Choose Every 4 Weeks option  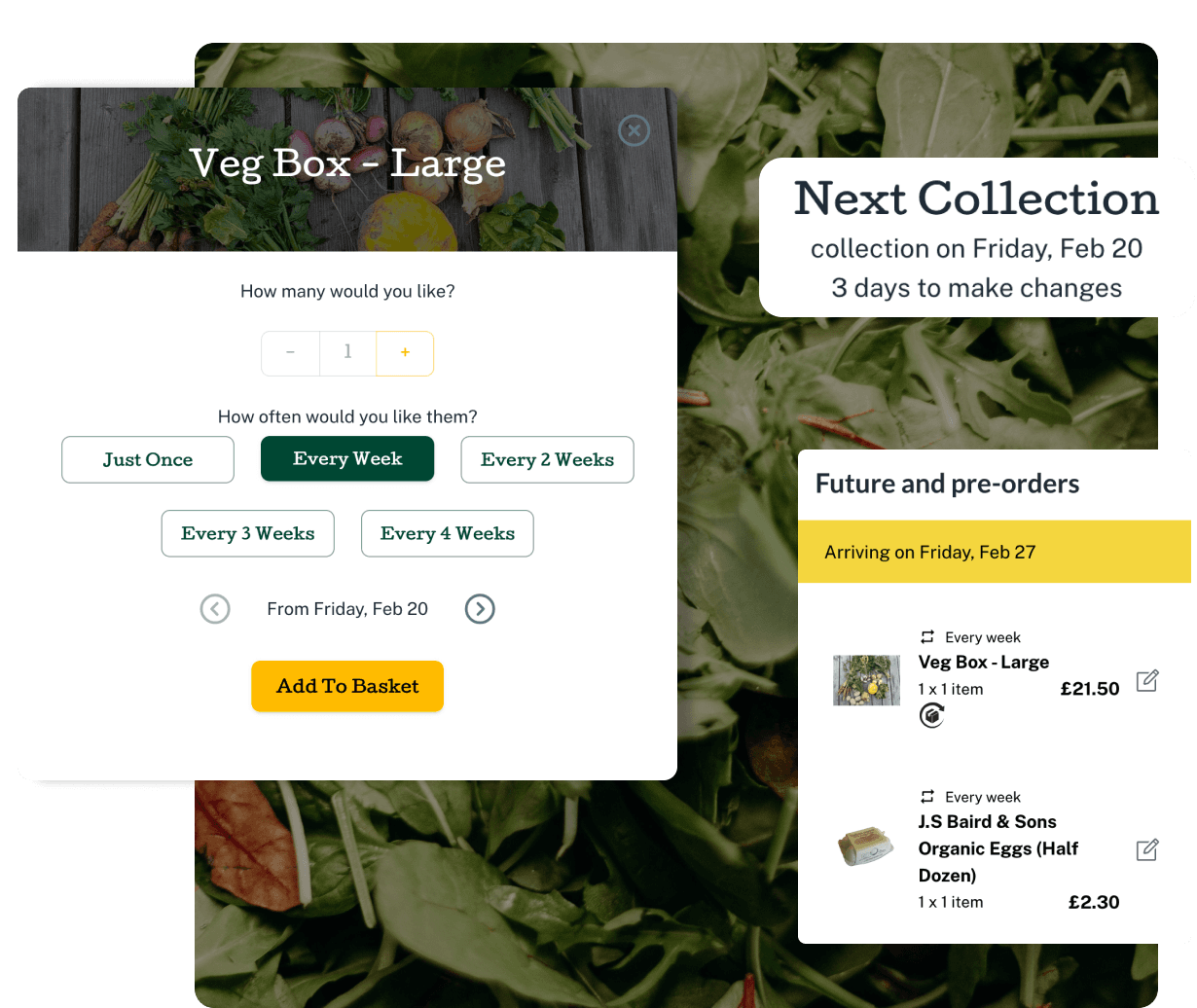448,533
